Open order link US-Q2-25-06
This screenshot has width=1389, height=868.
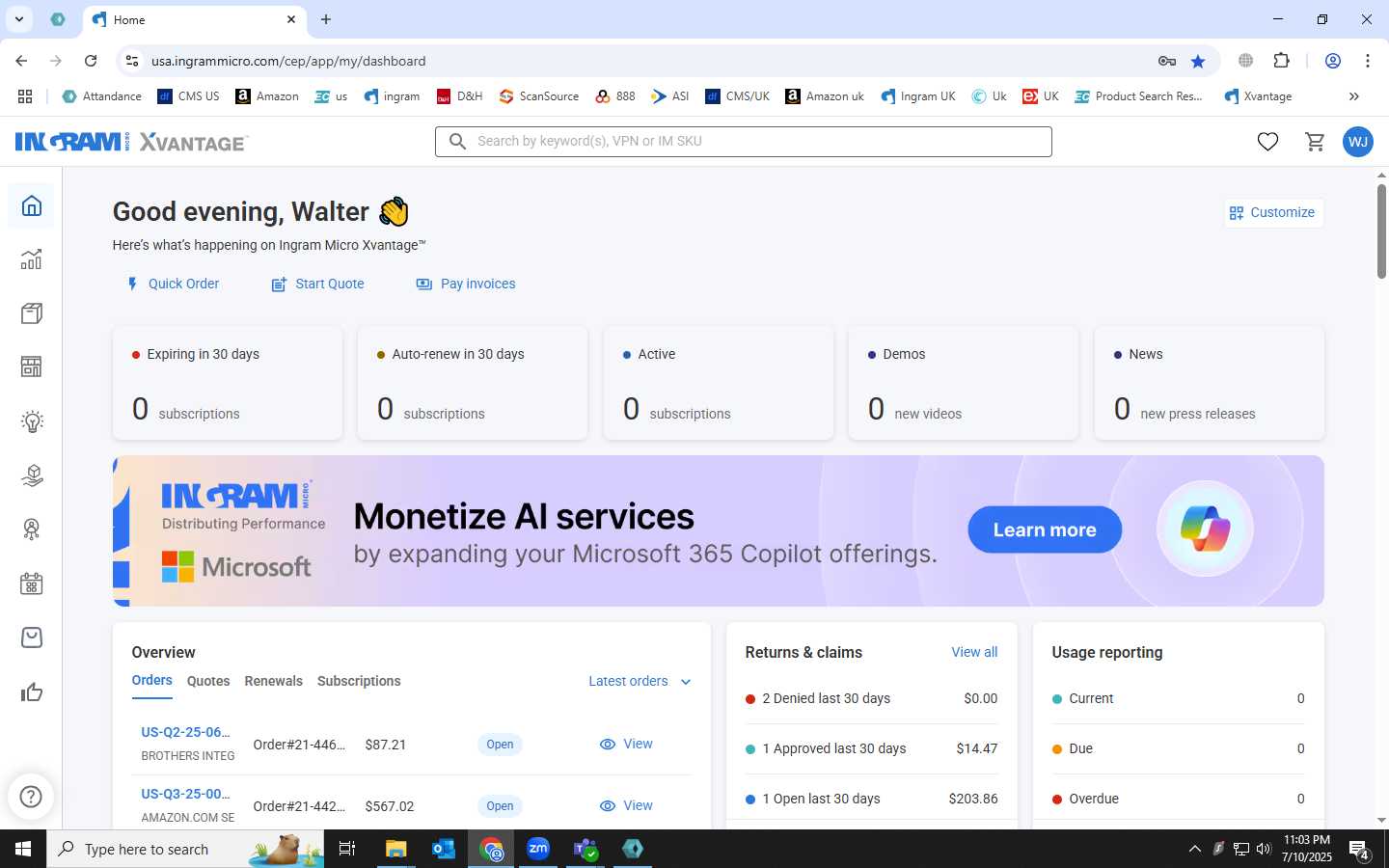[186, 732]
